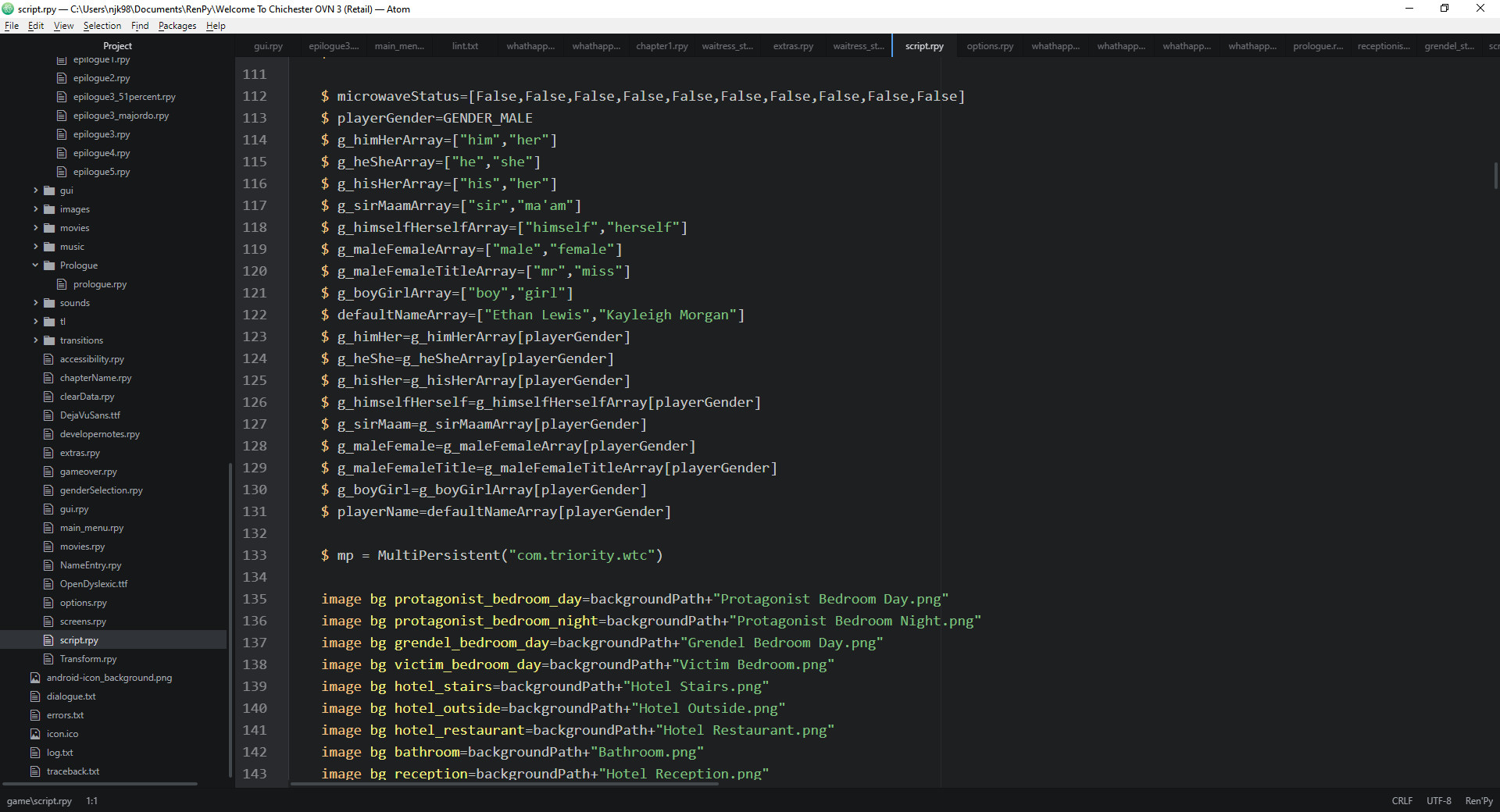This screenshot has height=812, width=1500.
Task: Click the CRLF line-ending indicator
Action: [1402, 800]
